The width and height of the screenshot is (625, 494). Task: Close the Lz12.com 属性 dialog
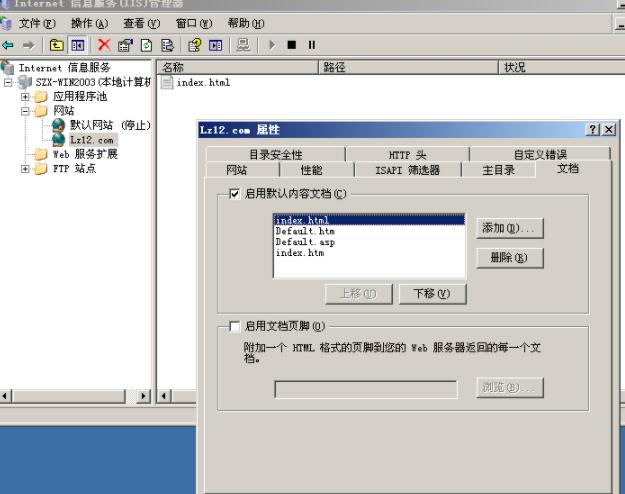[x=609, y=129]
